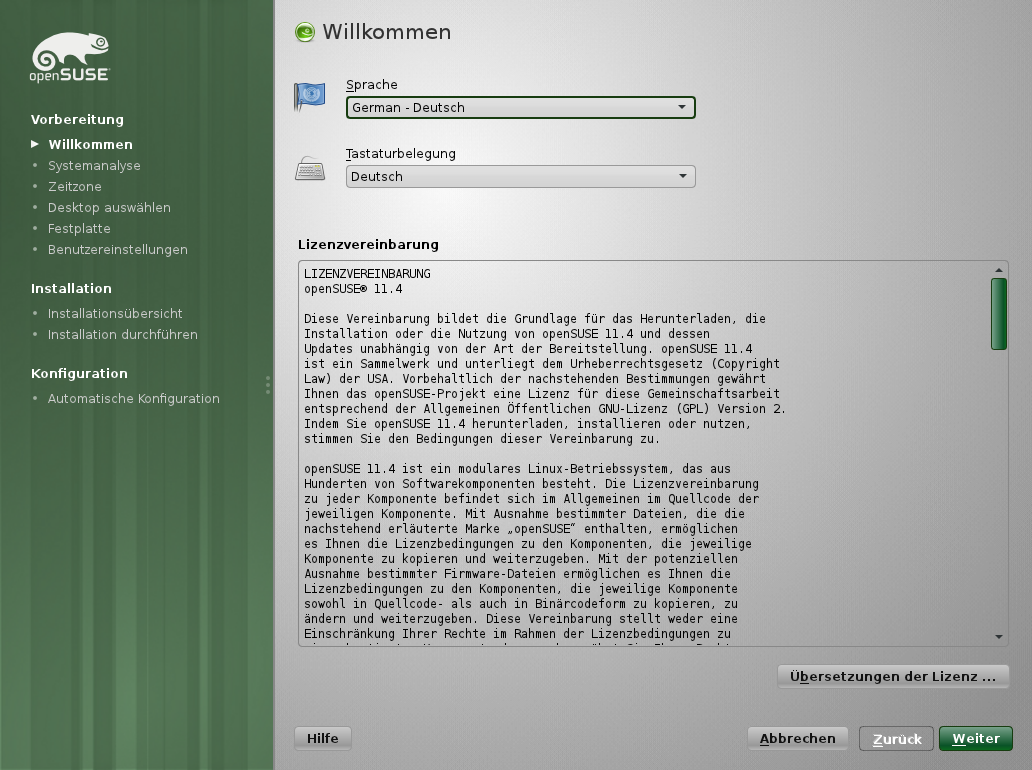The width and height of the screenshot is (1032, 770).
Task: Click the Zurück button
Action: pos(896,738)
